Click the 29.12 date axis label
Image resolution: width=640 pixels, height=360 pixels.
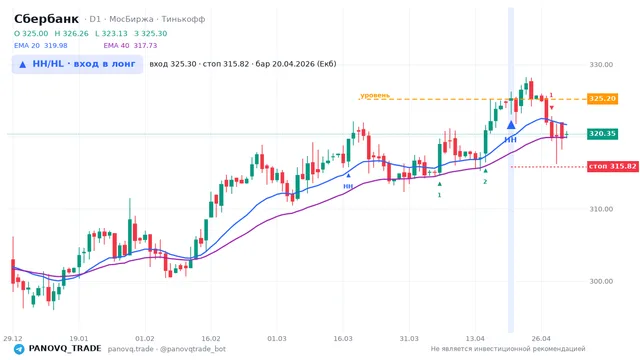(13, 339)
